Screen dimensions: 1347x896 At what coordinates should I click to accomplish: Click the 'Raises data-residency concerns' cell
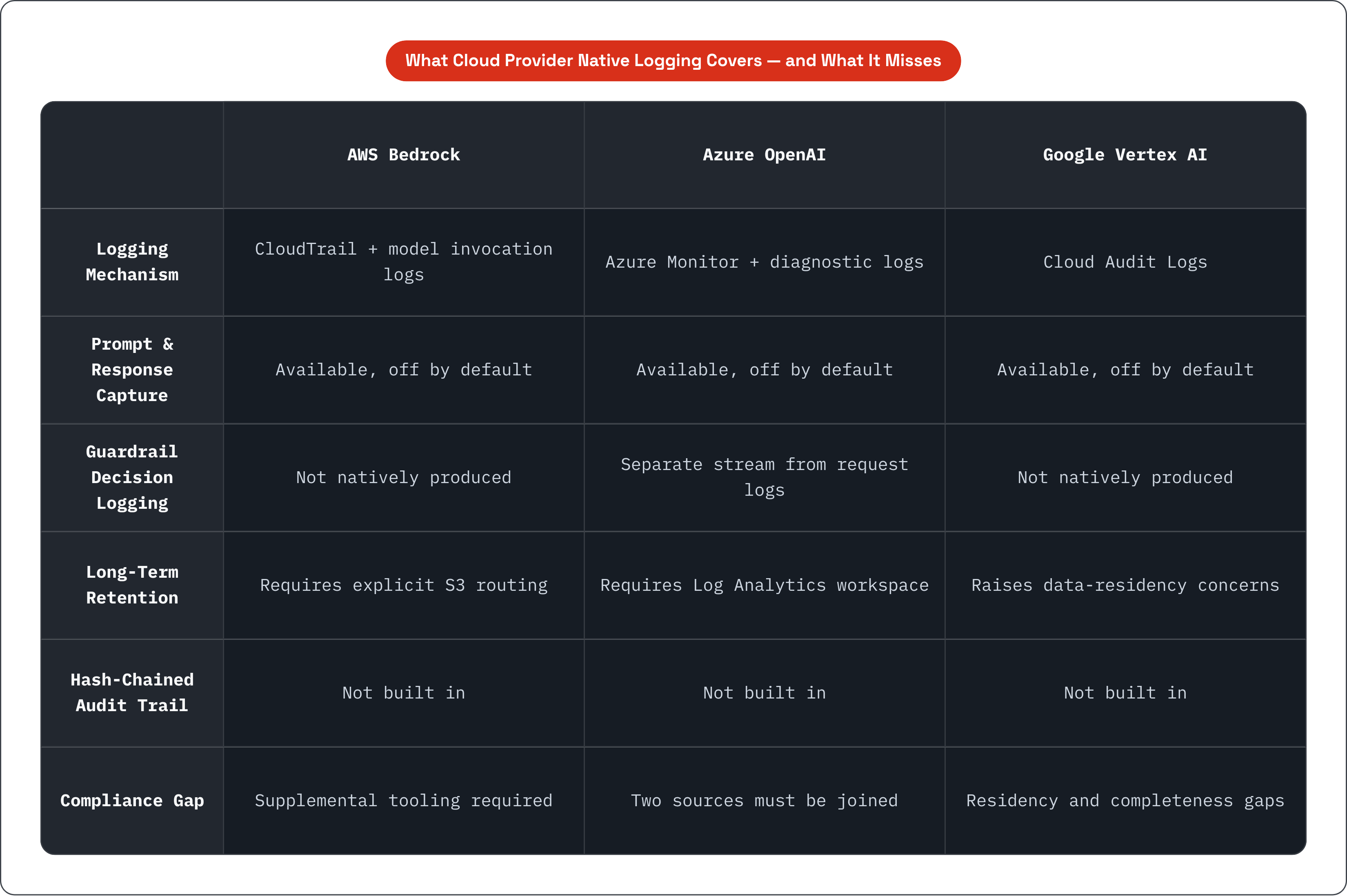pos(1125,585)
